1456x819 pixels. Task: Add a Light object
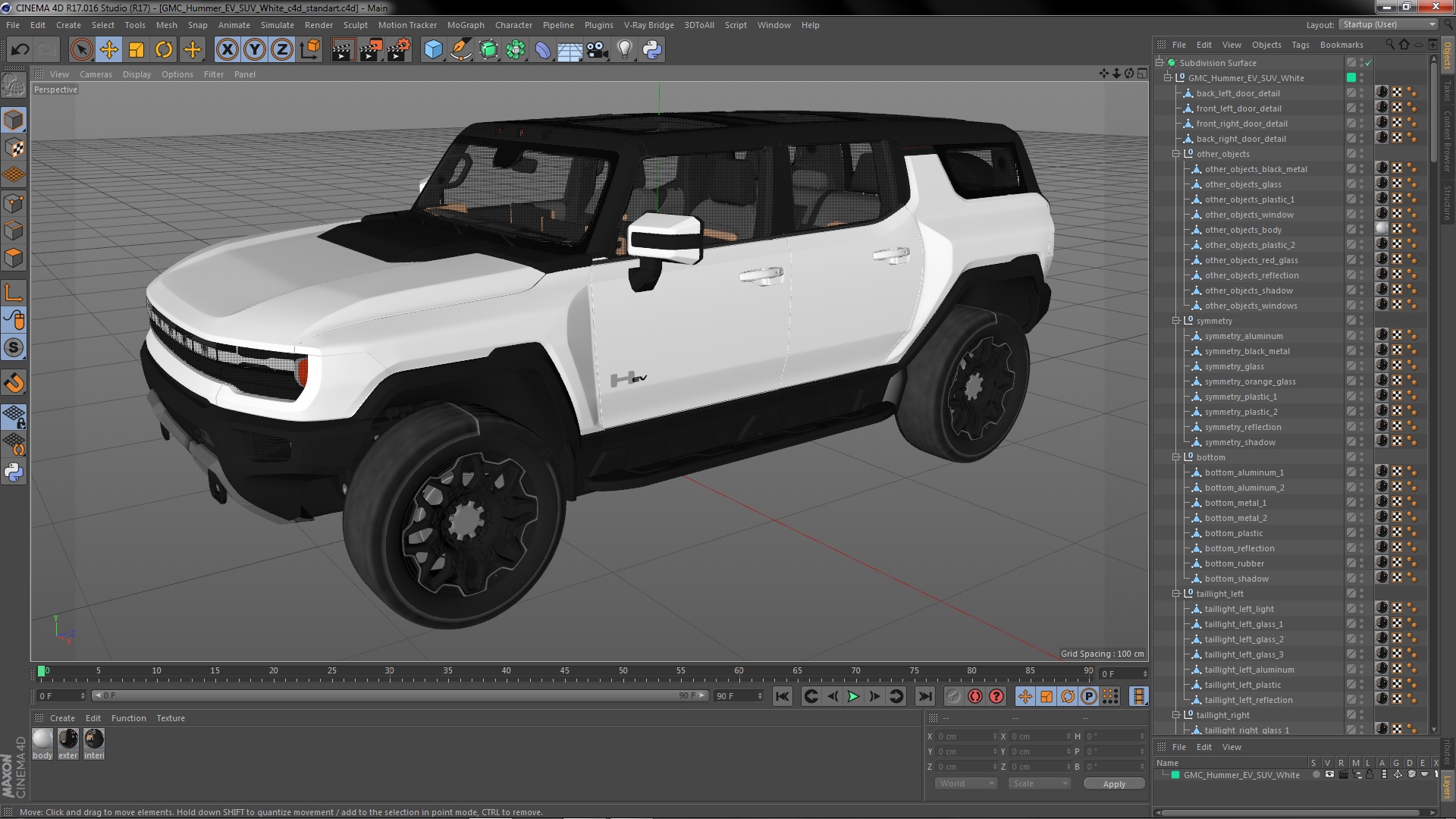pyautogui.click(x=625, y=50)
